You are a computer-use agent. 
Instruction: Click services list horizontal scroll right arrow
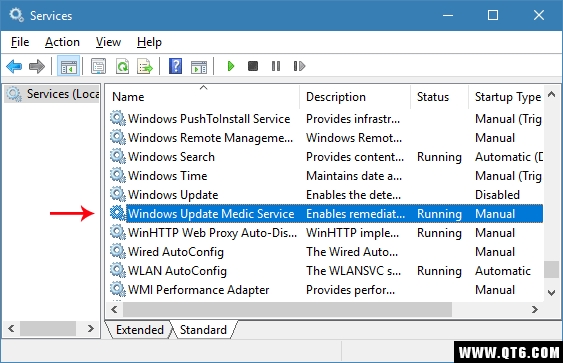coord(535,309)
